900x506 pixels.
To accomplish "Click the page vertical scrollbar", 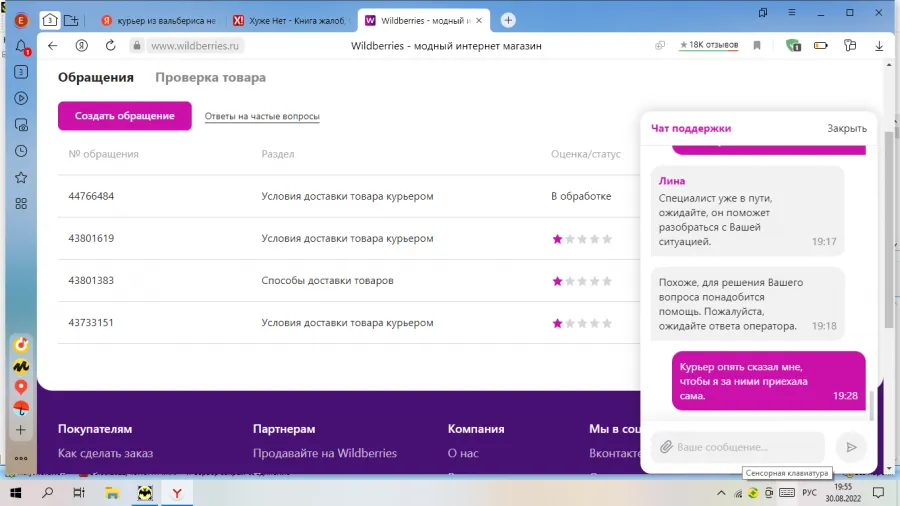I will tap(889, 229).
